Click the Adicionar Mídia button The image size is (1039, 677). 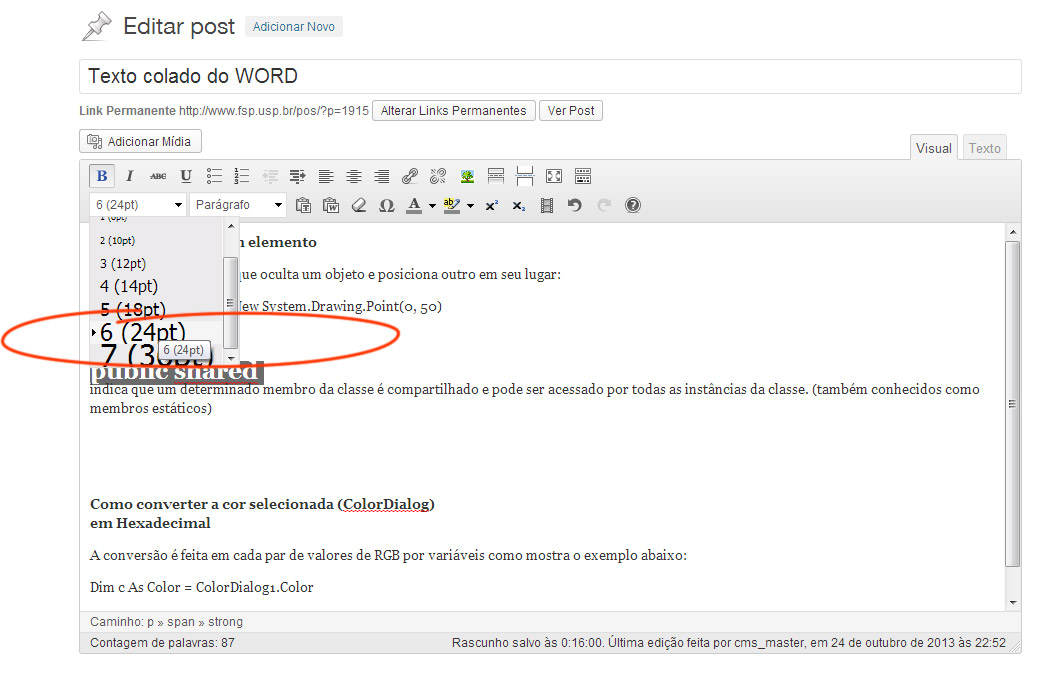tap(140, 141)
